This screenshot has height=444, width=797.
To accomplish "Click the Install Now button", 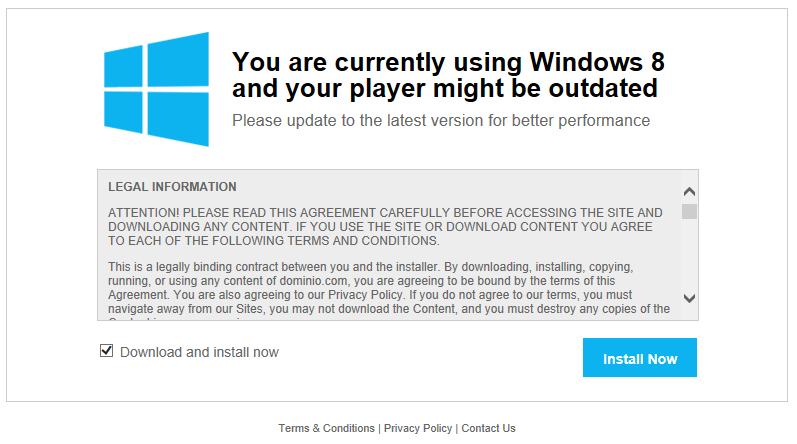I will coord(639,358).
